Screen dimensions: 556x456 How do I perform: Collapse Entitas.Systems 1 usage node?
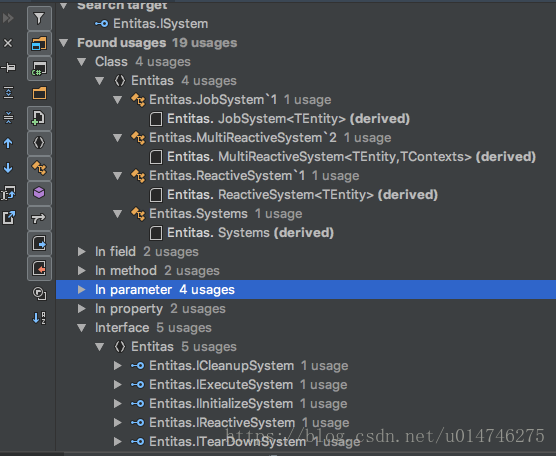coord(117,214)
